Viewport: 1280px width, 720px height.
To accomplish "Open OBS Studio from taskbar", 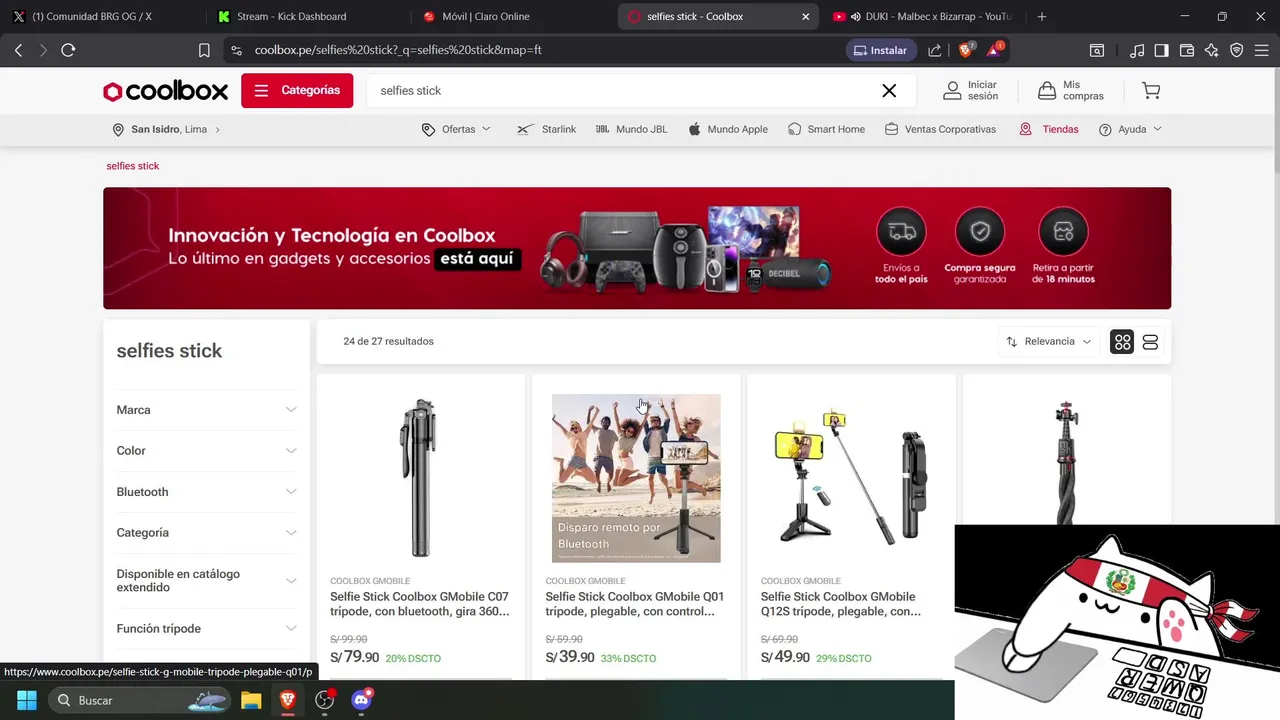I will (x=324, y=700).
